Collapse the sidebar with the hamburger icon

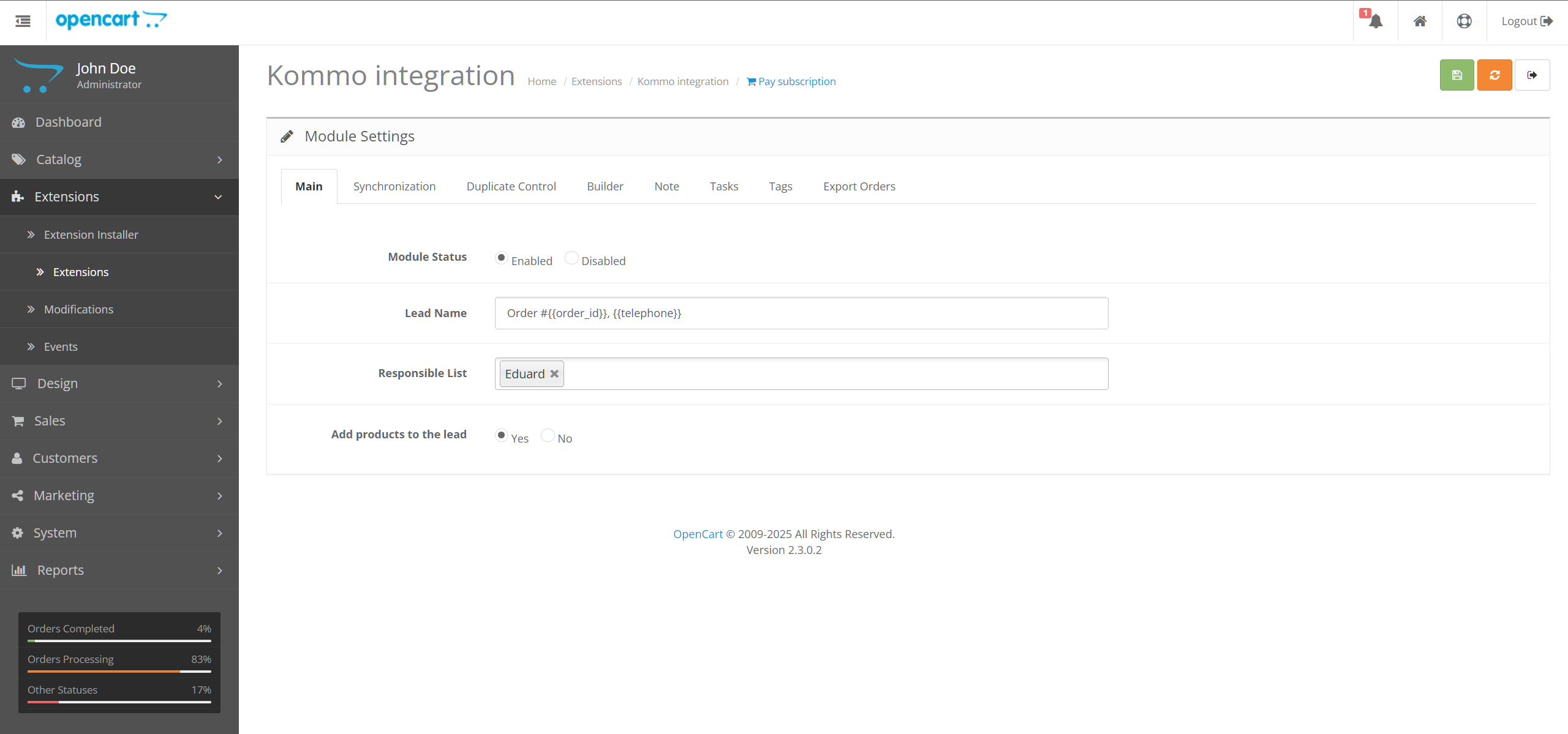[23, 21]
